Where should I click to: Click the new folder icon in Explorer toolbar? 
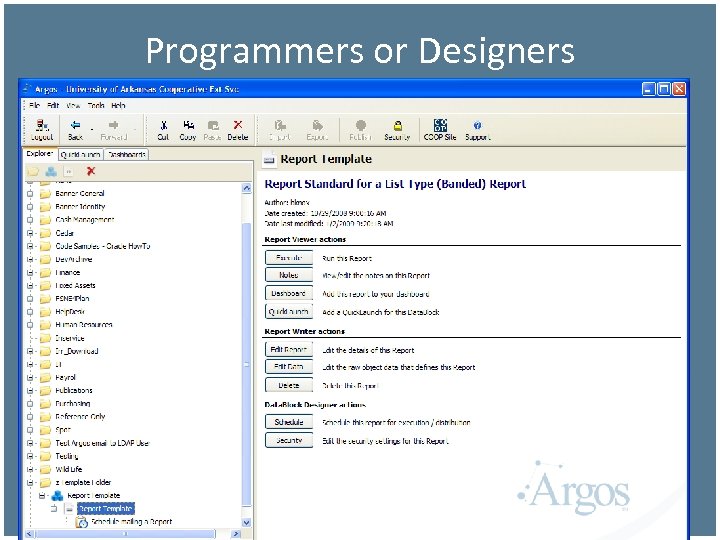tap(33, 172)
